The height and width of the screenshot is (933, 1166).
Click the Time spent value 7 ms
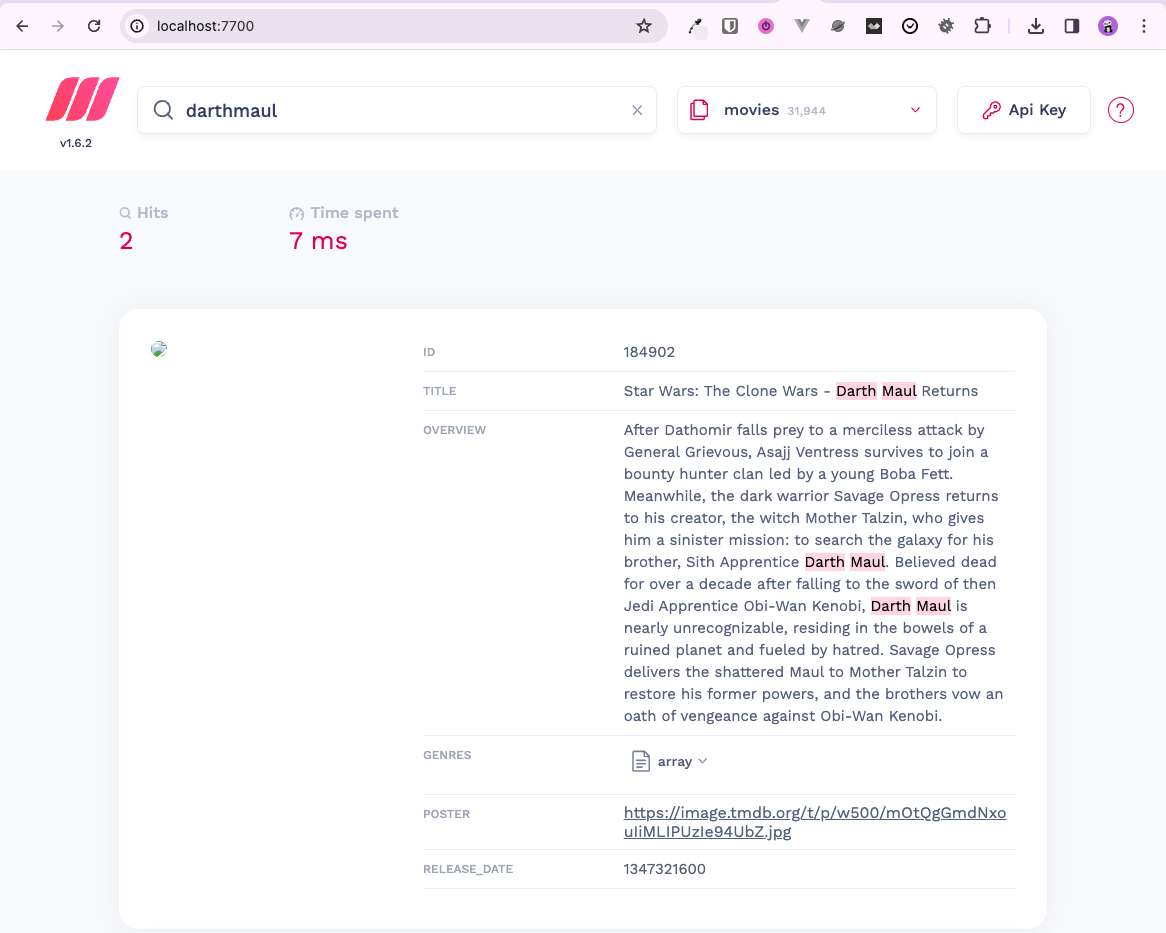click(318, 241)
